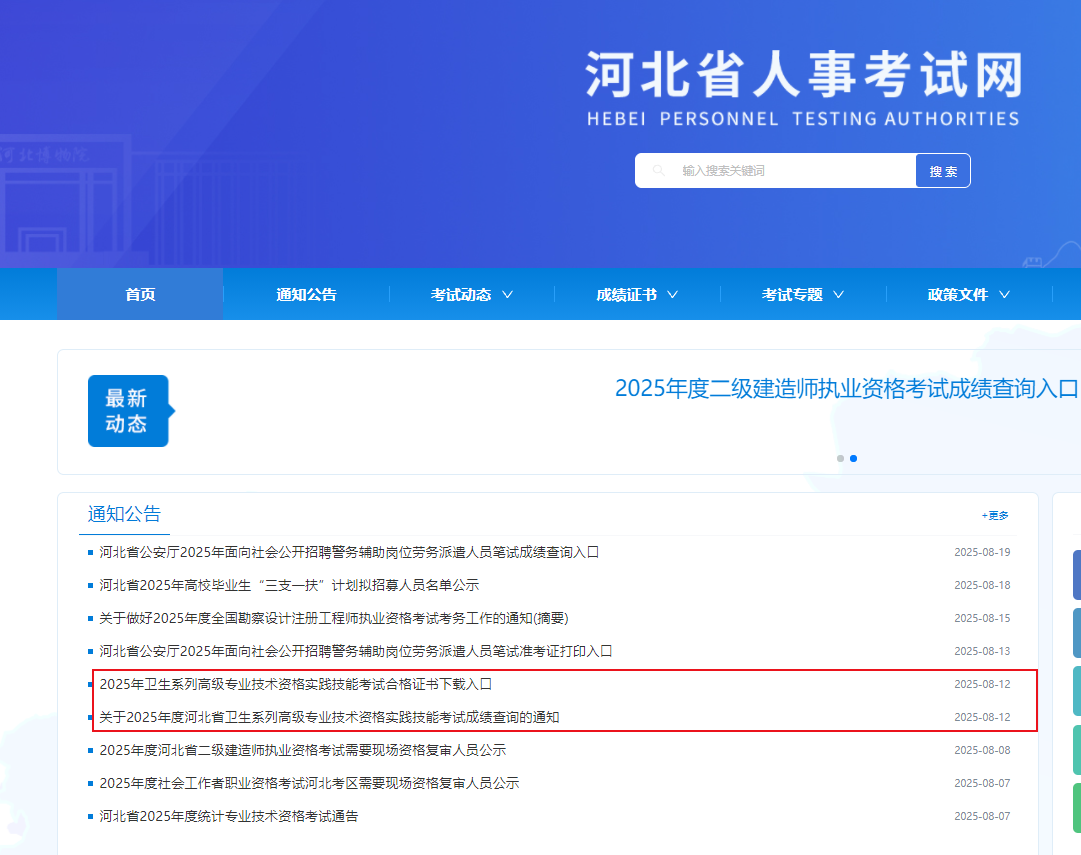1081x855 pixels.
Task: Go to the 首页 navigation tab
Action: coord(140,295)
